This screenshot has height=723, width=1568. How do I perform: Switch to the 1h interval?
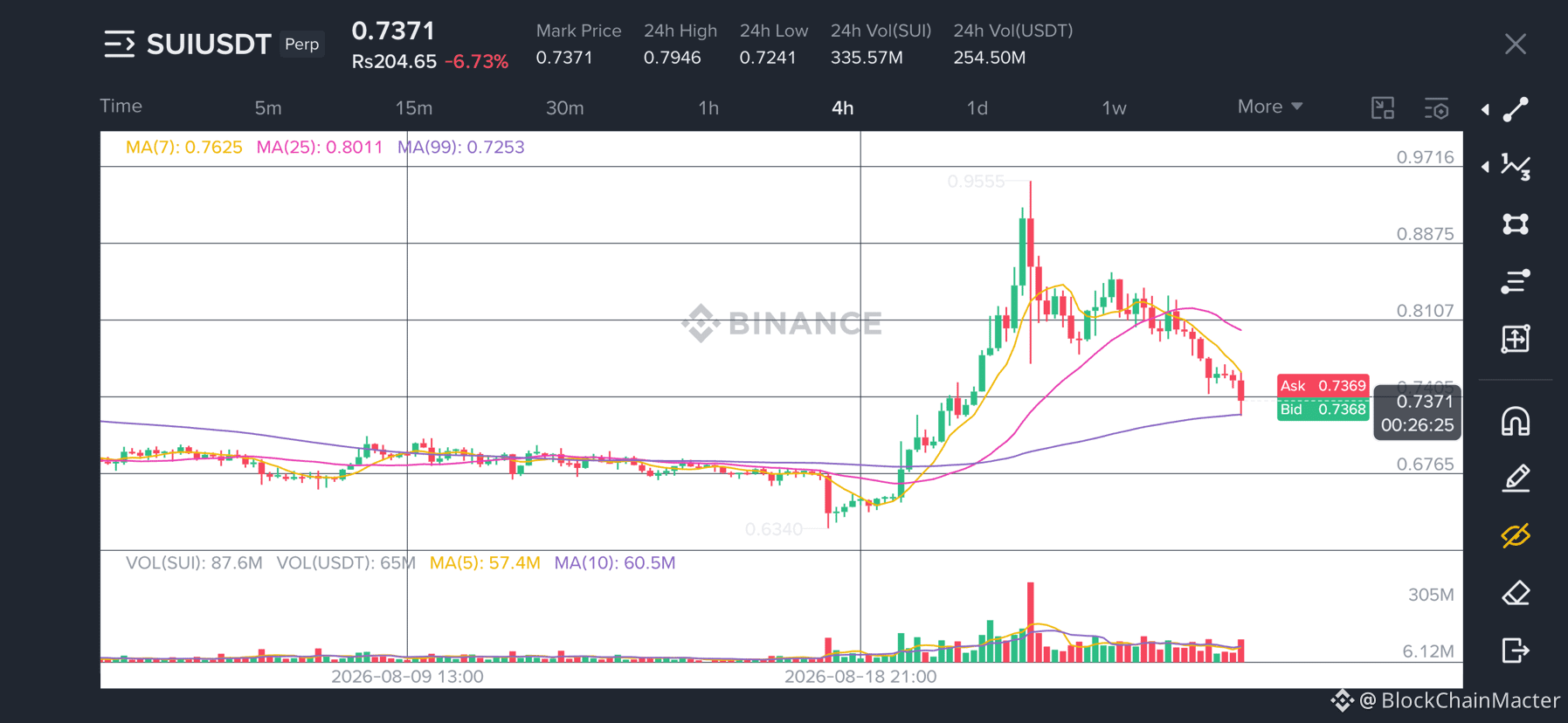pos(708,108)
